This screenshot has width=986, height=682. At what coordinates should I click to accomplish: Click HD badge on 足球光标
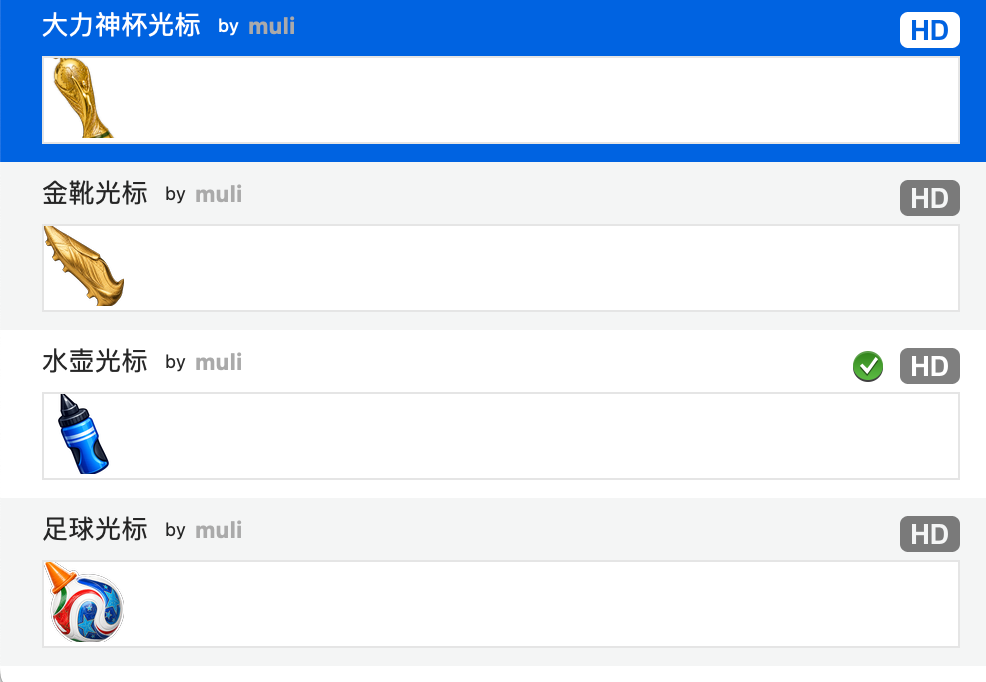click(929, 534)
